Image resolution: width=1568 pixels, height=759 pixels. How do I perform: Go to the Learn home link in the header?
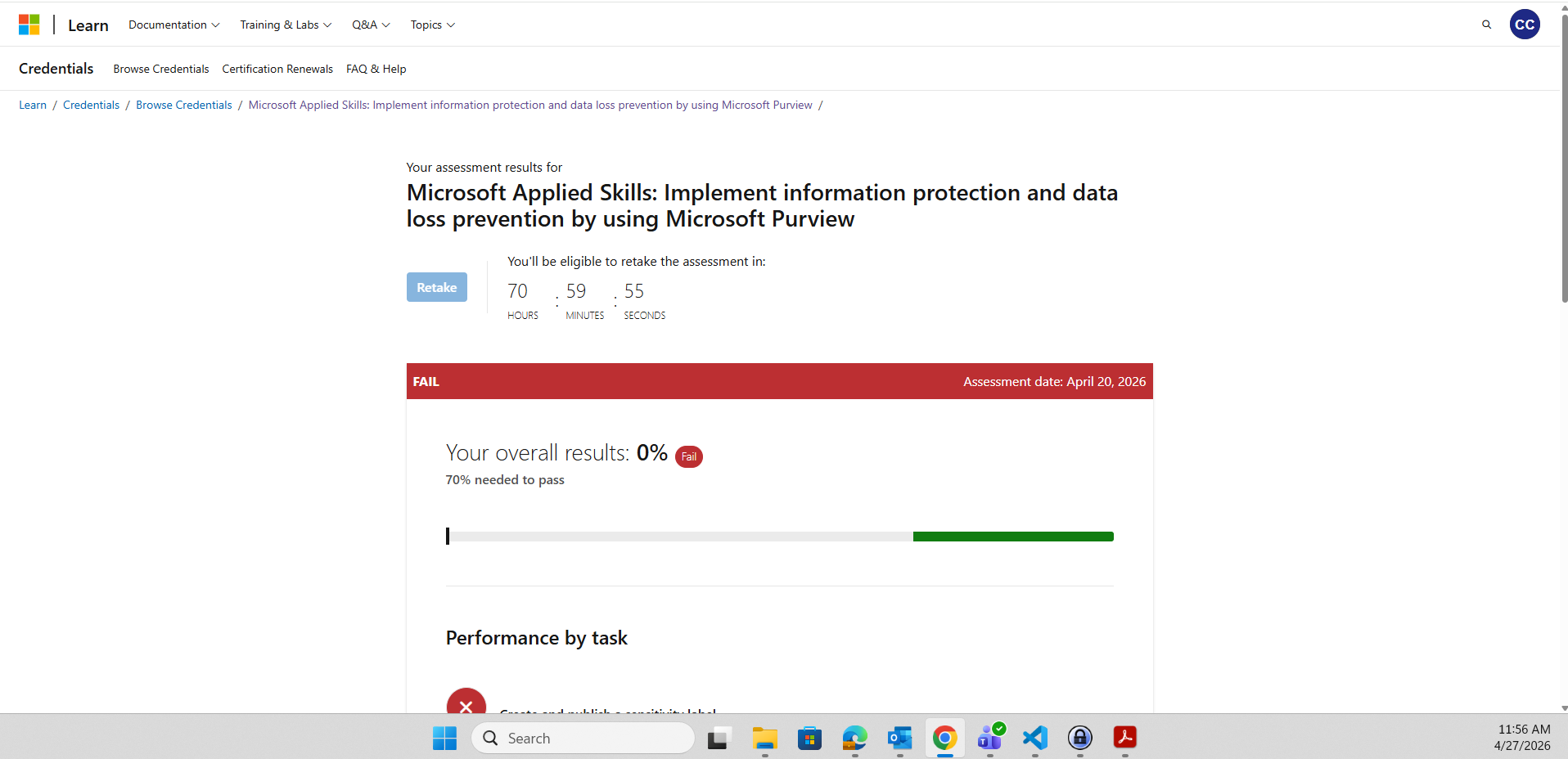click(x=88, y=25)
